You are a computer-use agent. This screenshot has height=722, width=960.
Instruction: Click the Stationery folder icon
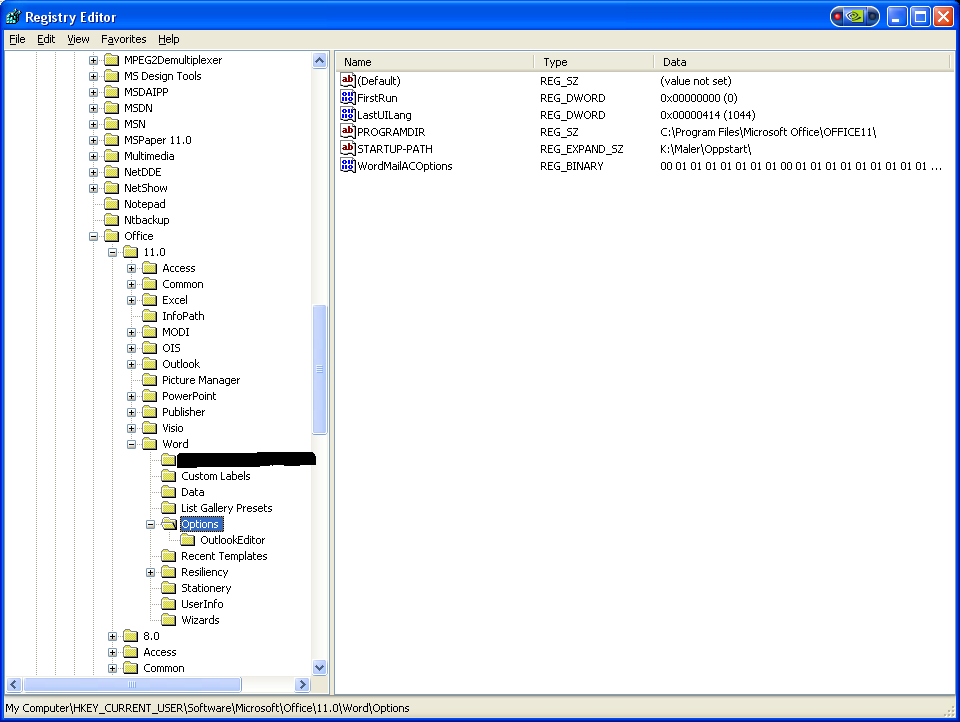[168, 587]
